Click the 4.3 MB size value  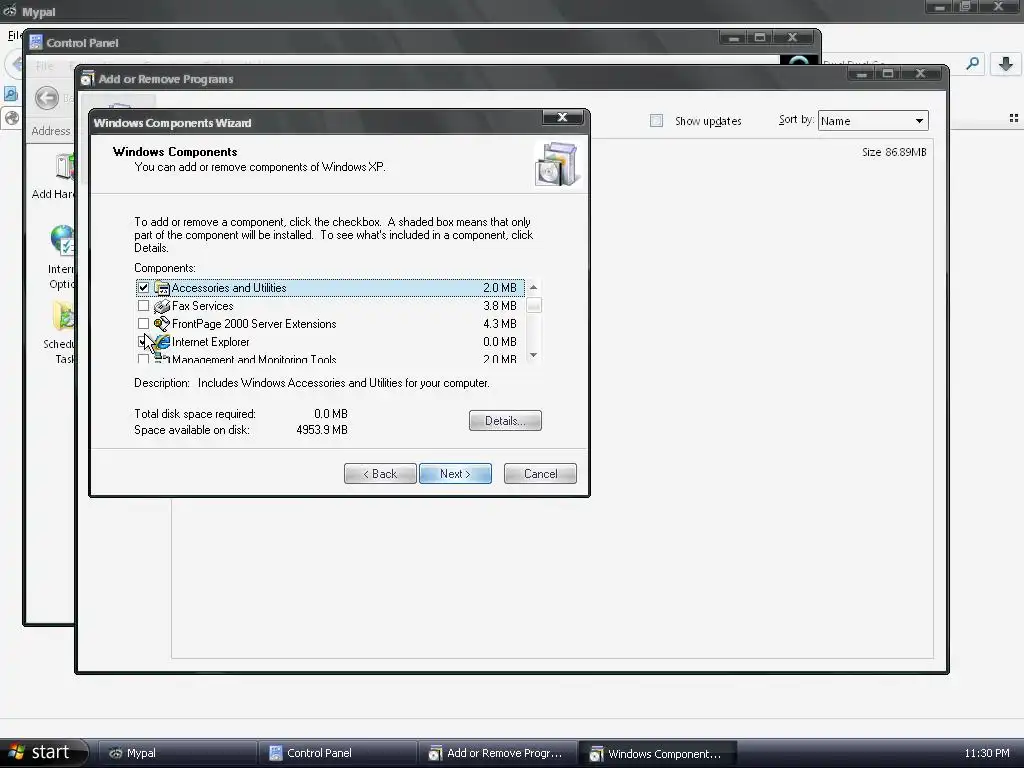coord(500,323)
